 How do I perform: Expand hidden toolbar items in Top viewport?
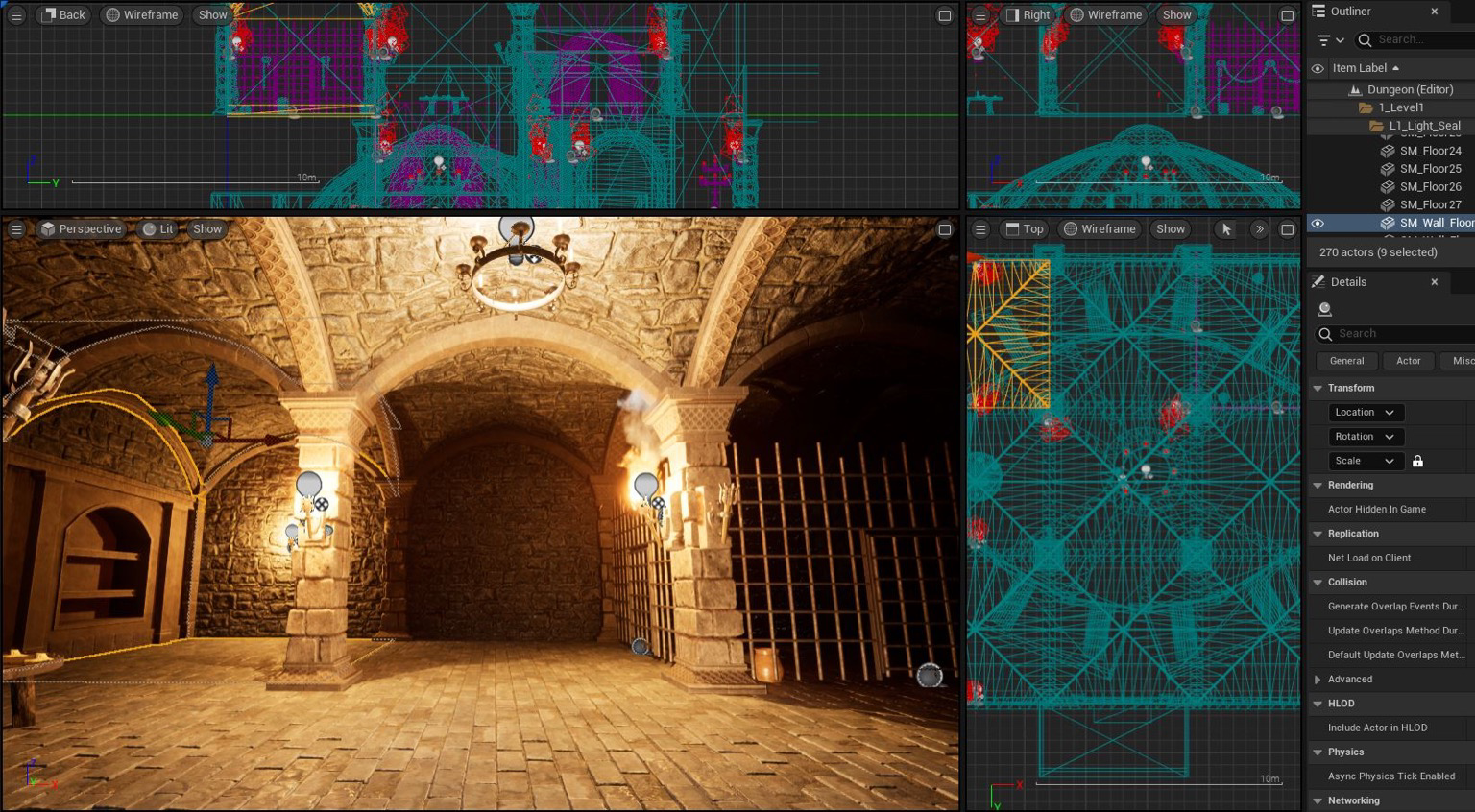tap(1259, 229)
